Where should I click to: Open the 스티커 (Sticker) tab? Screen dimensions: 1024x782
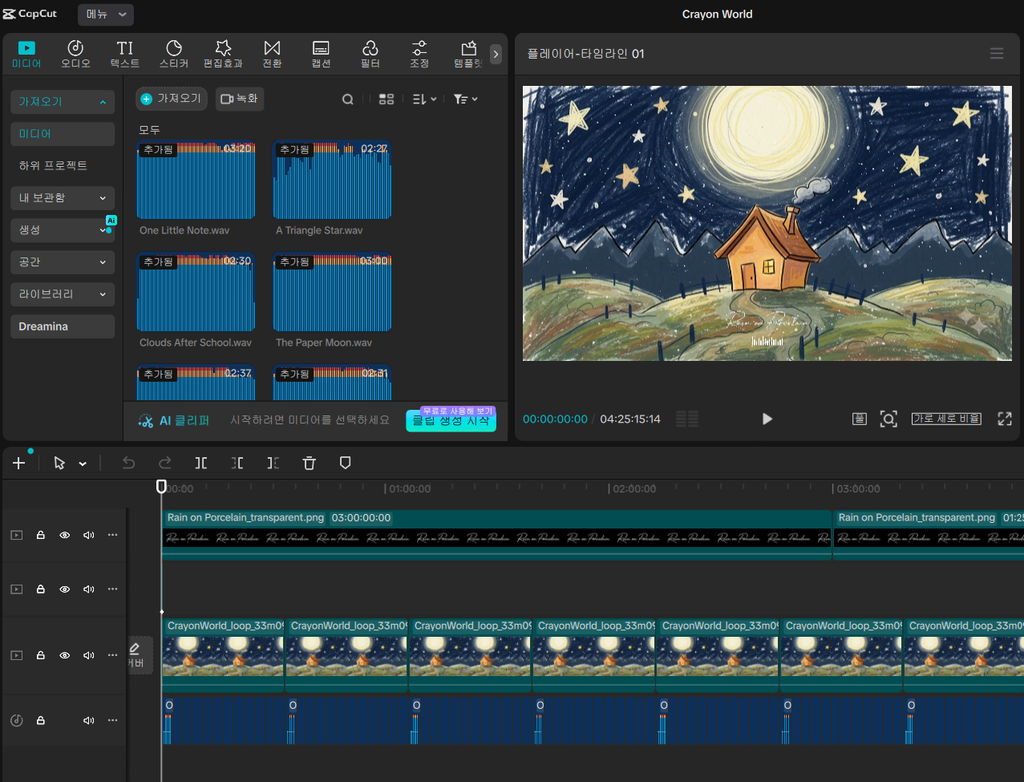[x=174, y=54]
